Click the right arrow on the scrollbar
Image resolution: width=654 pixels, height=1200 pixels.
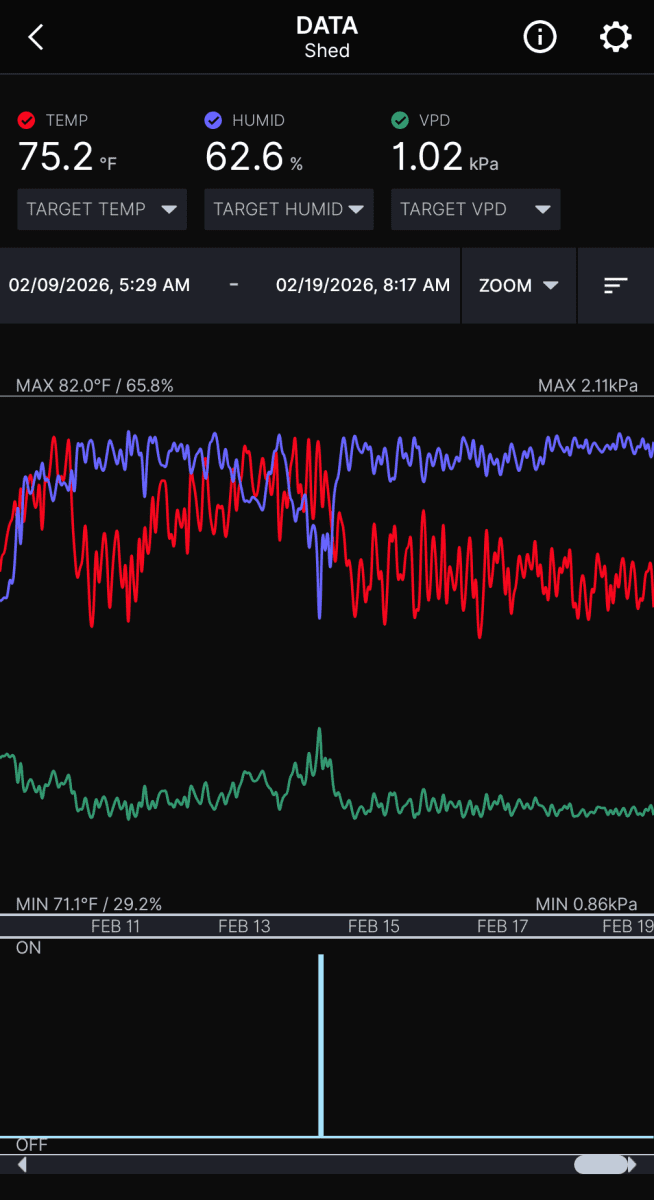(632, 1165)
